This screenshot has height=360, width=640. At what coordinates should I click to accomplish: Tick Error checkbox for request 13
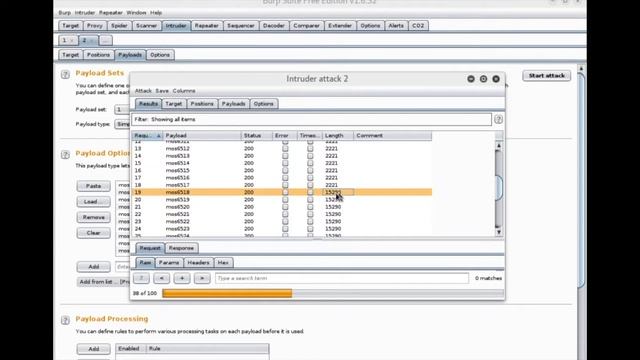(x=285, y=149)
